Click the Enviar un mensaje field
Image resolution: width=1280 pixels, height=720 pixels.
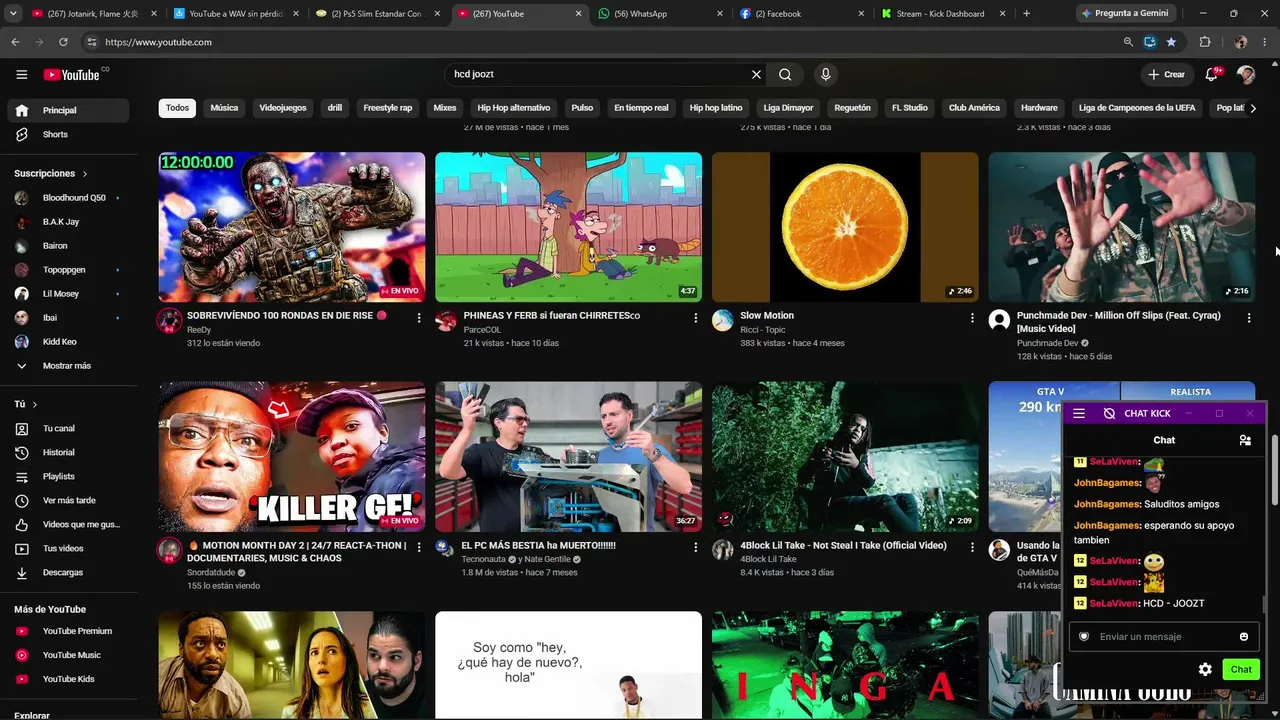1164,637
